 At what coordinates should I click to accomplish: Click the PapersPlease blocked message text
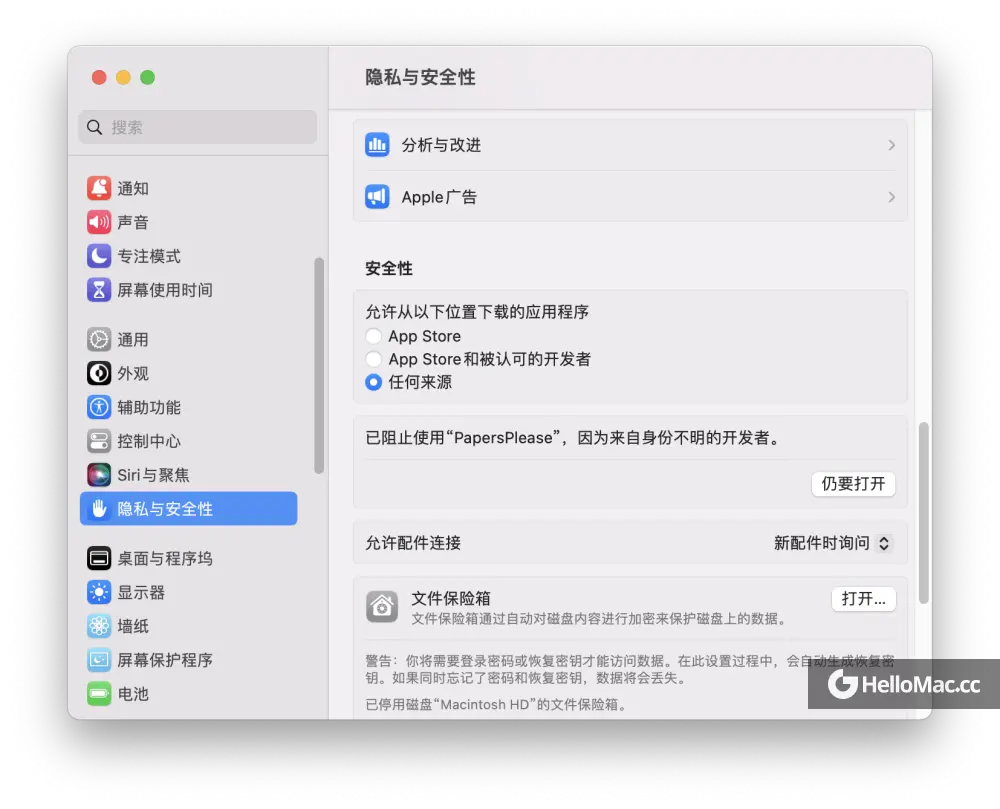[x=574, y=438]
